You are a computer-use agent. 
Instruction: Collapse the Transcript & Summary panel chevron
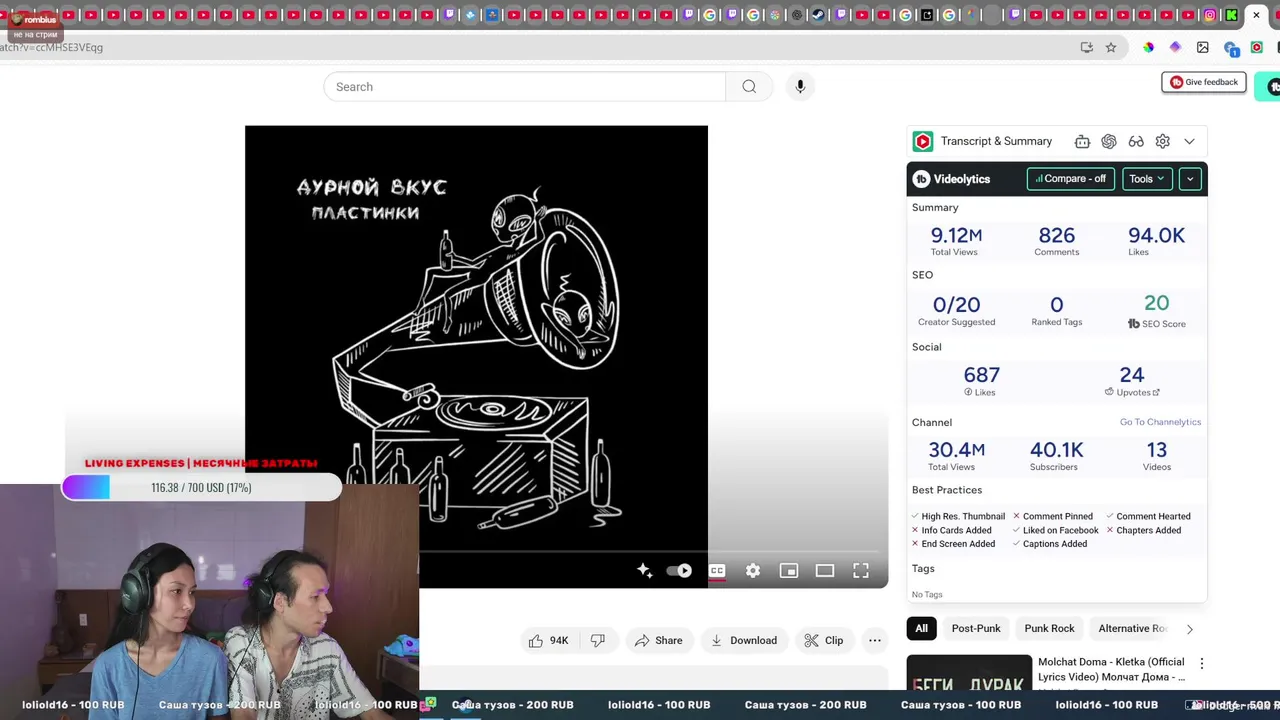[x=1189, y=142]
